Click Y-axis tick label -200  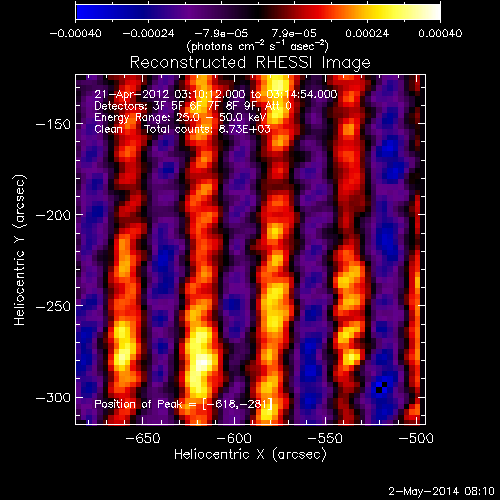(x=53, y=215)
